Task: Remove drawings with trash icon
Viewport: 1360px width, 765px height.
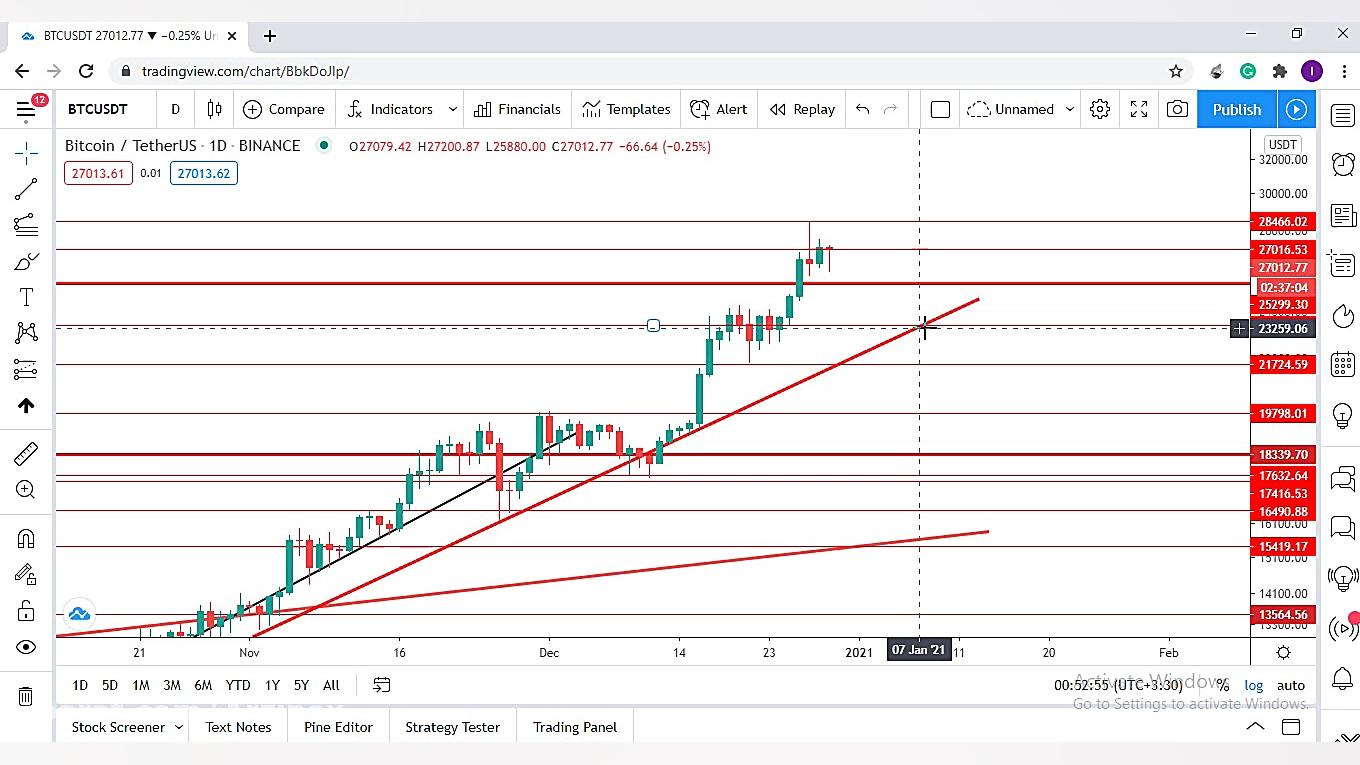Action: [x=26, y=696]
